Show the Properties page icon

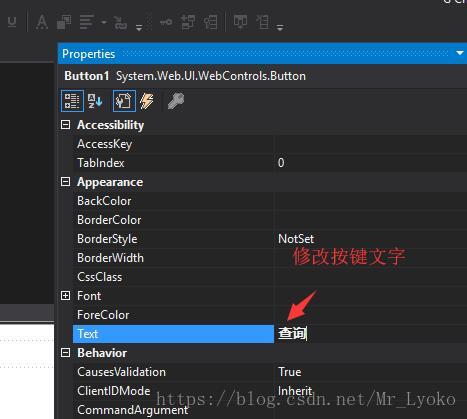[x=124, y=101]
